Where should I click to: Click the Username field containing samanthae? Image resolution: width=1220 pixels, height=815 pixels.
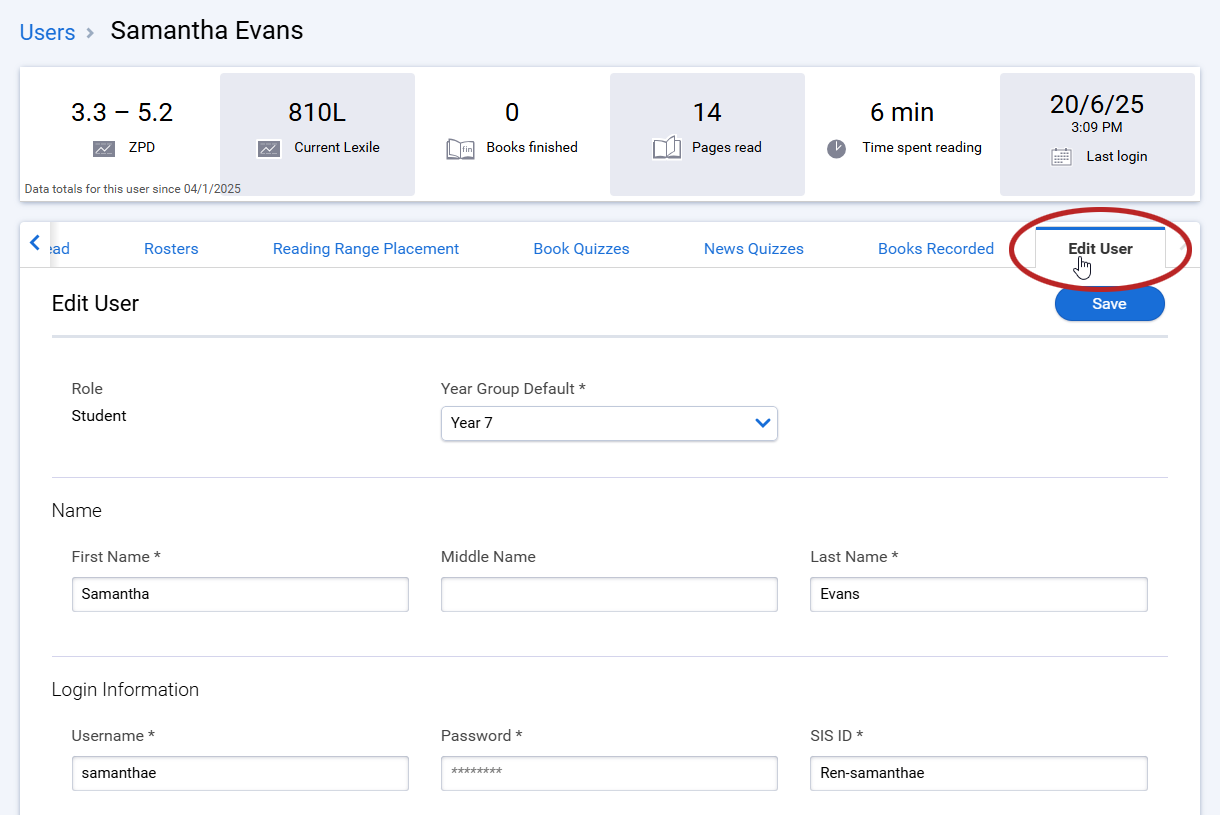pos(240,773)
